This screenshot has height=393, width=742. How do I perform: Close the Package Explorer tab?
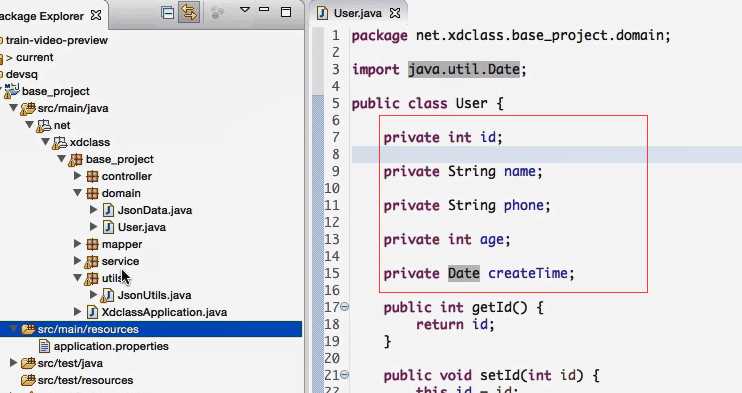click(x=96, y=15)
